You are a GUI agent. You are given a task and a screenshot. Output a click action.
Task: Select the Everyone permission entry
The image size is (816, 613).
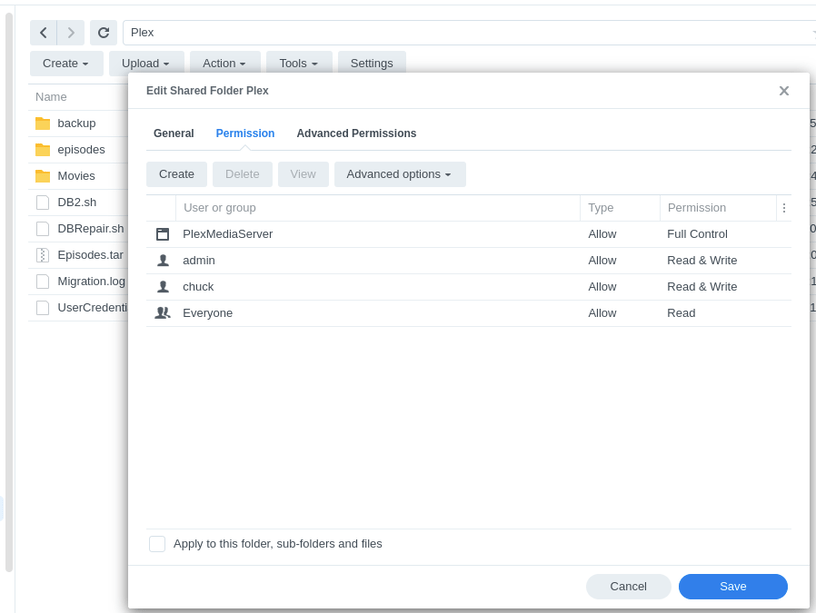click(x=468, y=313)
